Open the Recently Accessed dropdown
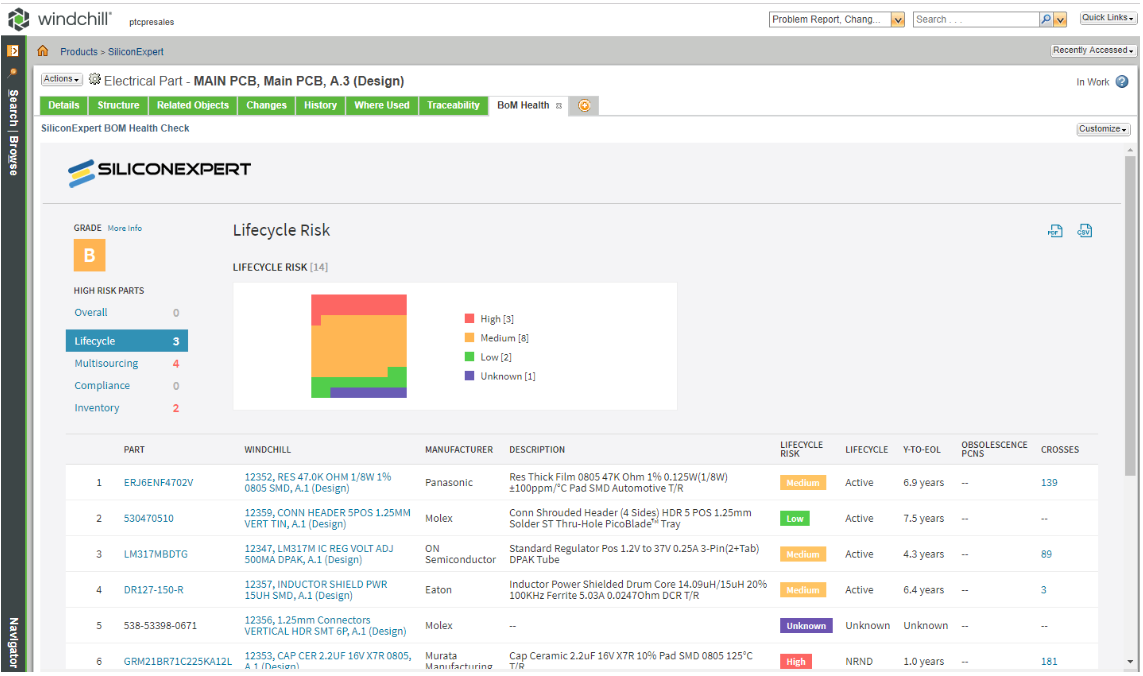 (1093, 50)
